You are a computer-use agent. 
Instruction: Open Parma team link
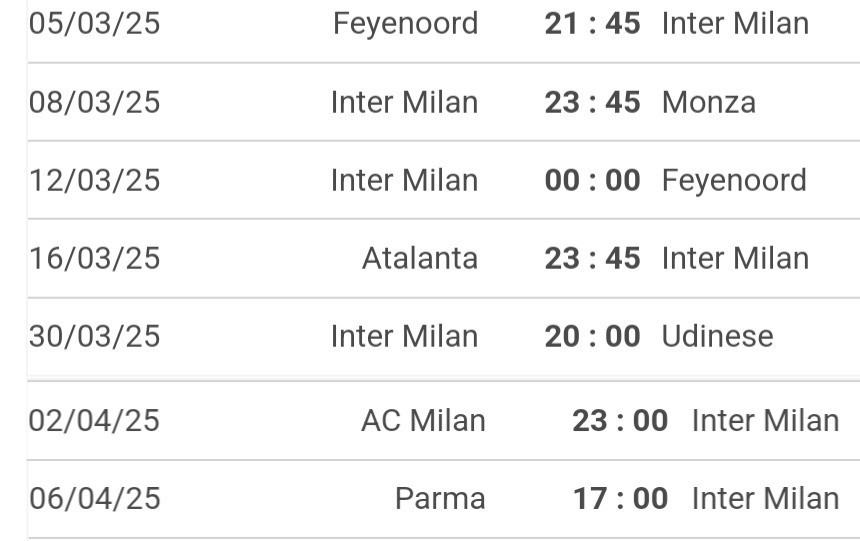440,498
